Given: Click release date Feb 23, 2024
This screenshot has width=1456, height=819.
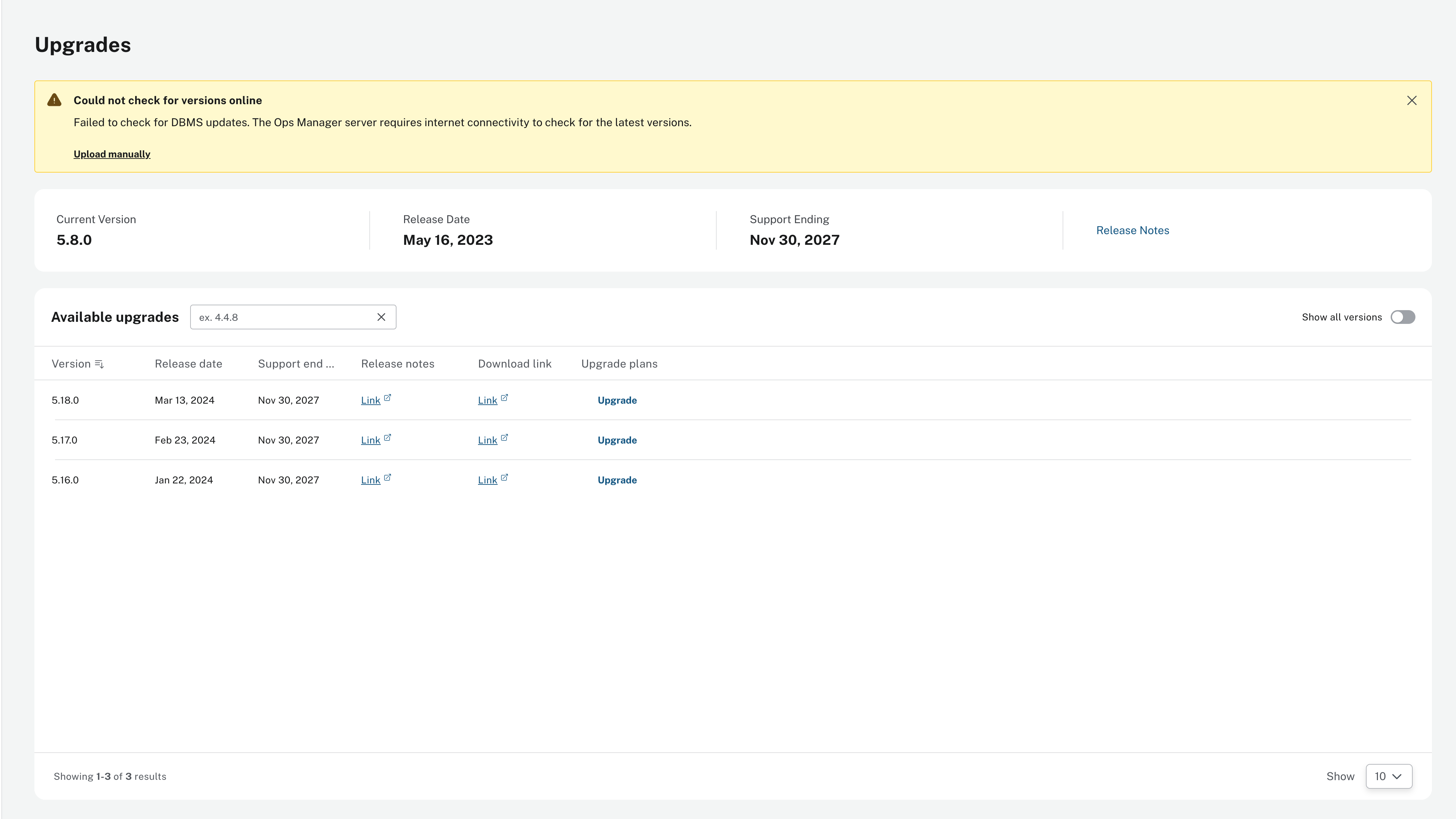Looking at the screenshot, I should pos(185,440).
